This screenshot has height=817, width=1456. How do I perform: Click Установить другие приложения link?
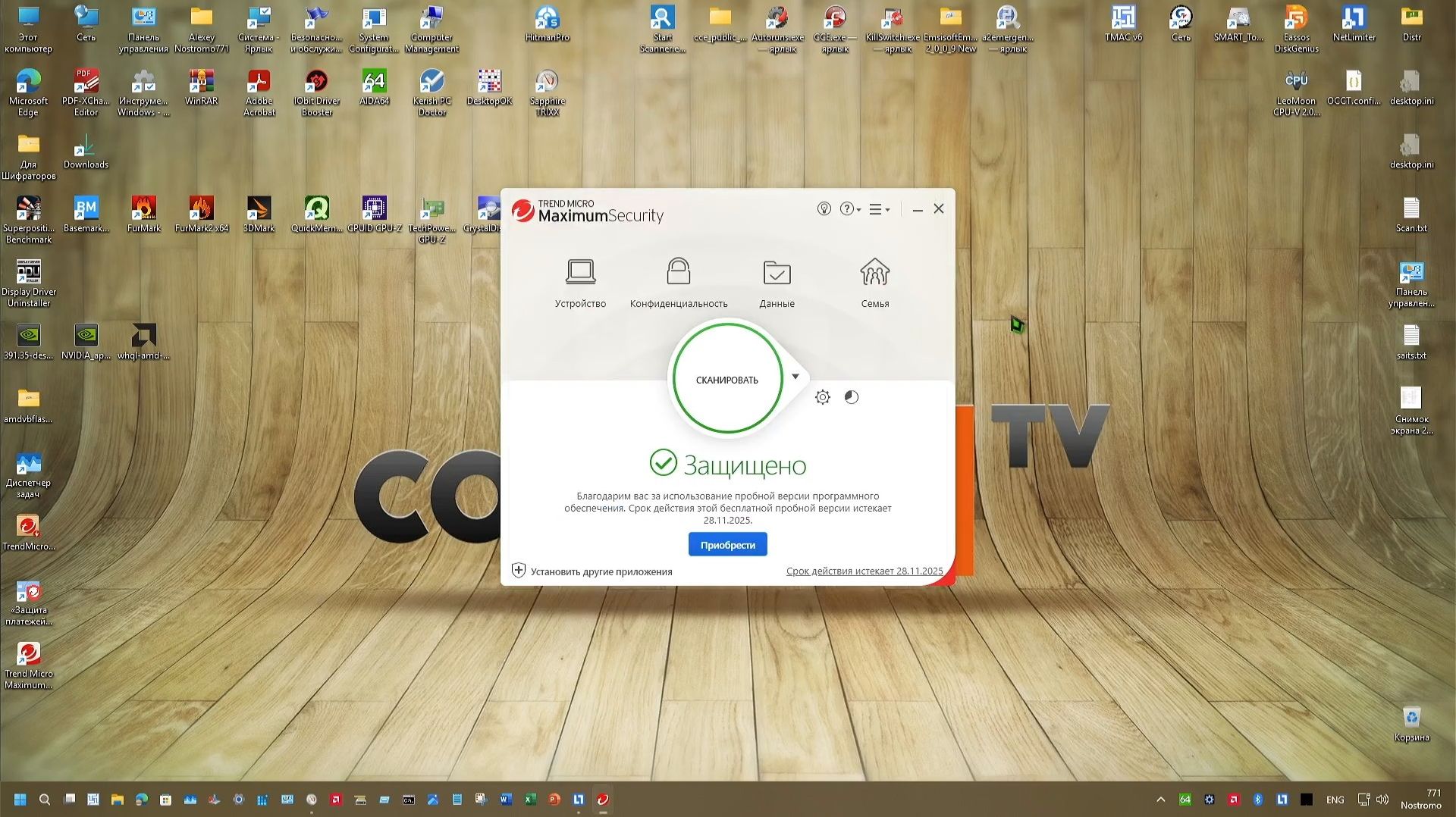[592, 571]
